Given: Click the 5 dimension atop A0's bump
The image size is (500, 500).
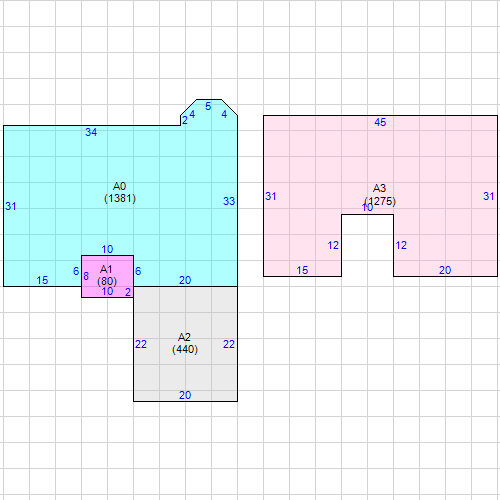Looking at the screenshot, I should point(208,106).
